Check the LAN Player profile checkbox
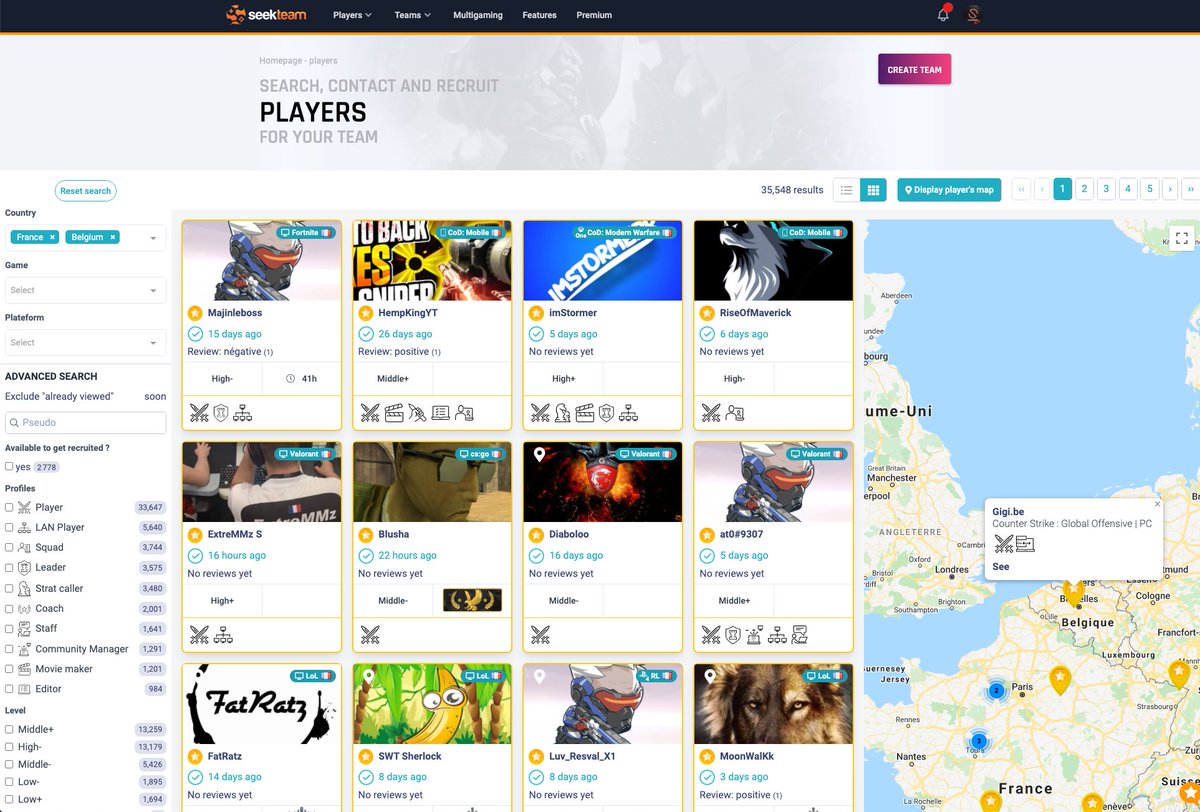1200x812 pixels. (x=9, y=527)
